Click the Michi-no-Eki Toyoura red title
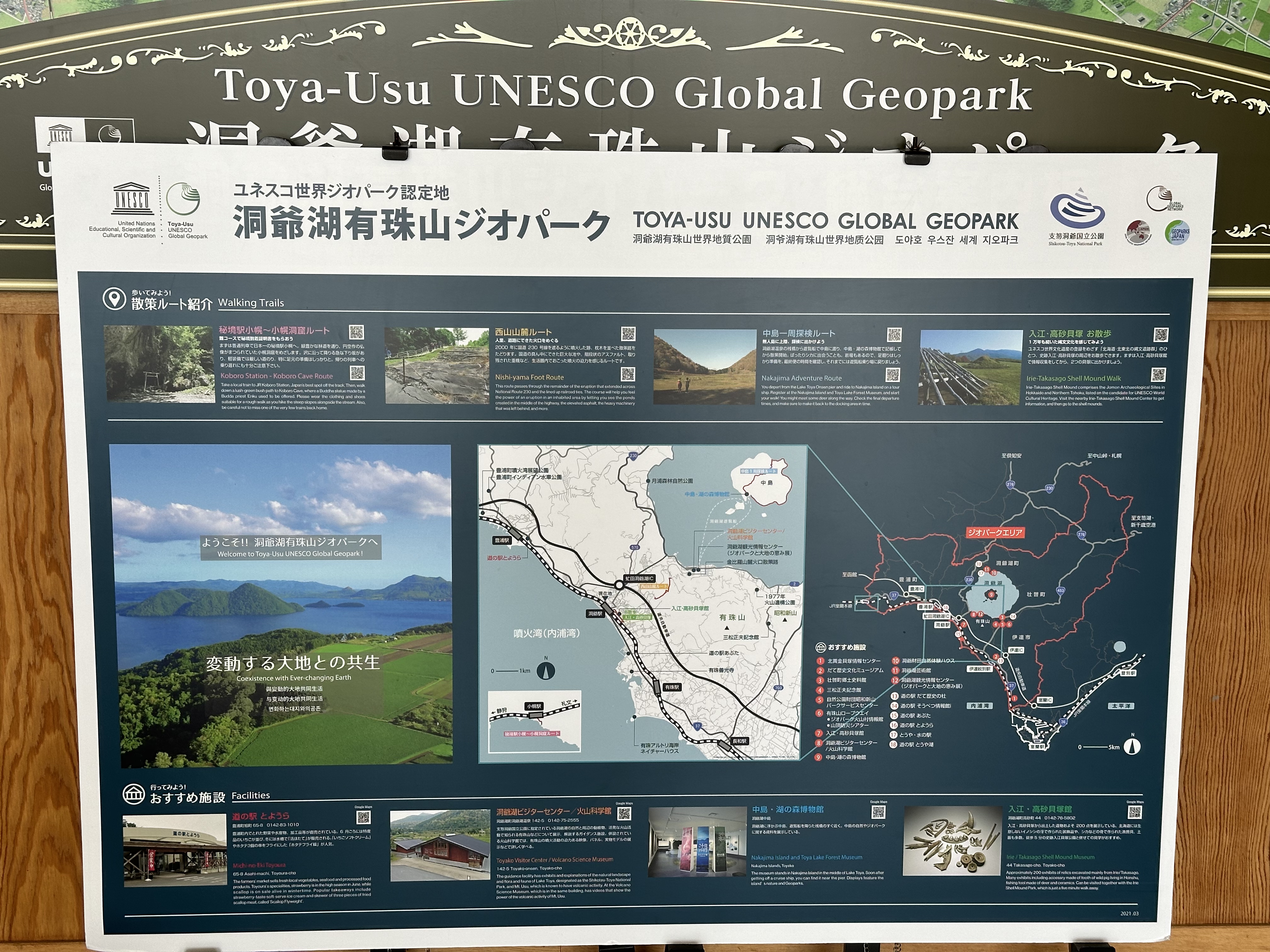Viewport: 1270px width, 952px height. pyautogui.click(x=259, y=865)
